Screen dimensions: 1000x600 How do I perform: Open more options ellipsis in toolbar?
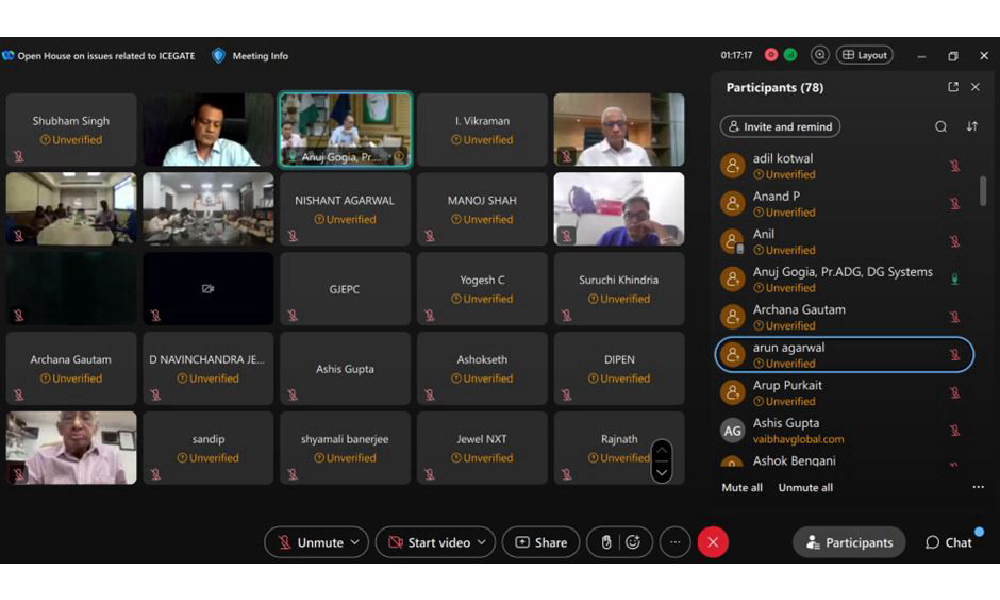675,542
